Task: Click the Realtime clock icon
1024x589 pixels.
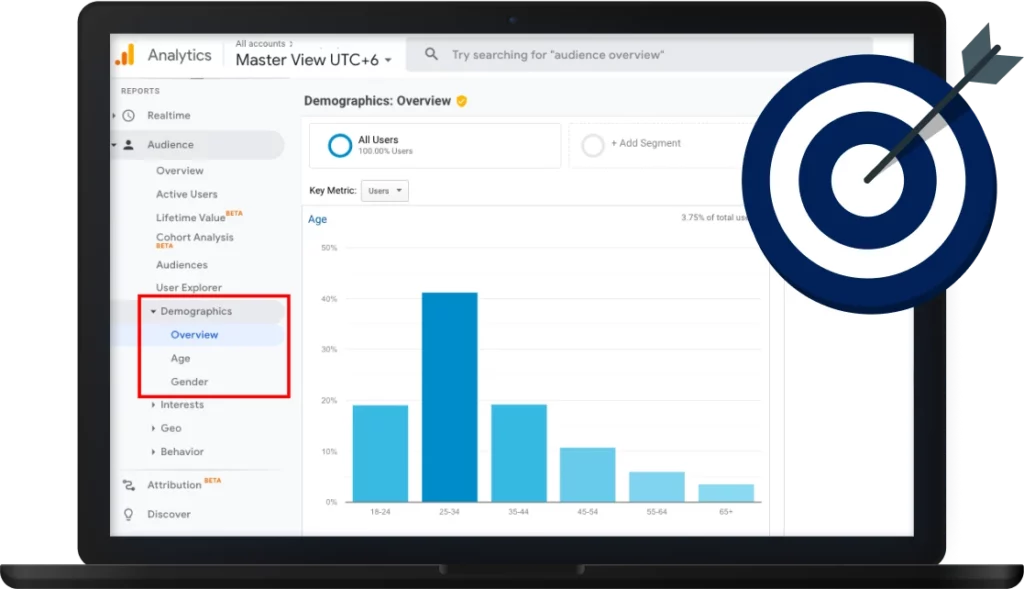Action: (128, 116)
